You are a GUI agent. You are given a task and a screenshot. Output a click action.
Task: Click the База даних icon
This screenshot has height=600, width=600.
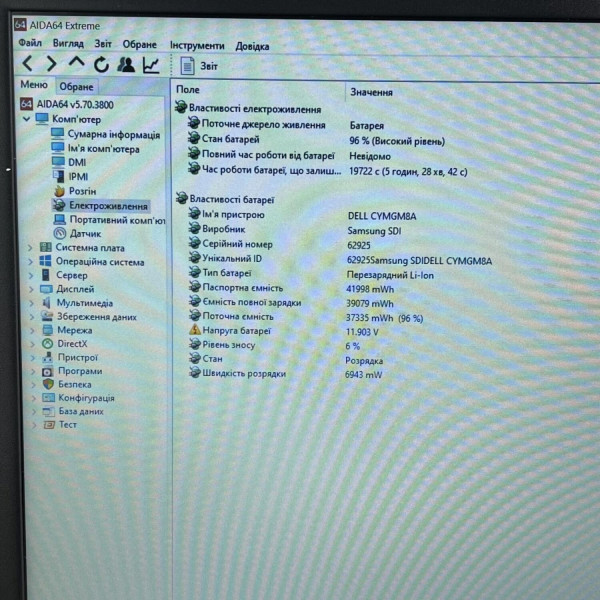coord(49,411)
